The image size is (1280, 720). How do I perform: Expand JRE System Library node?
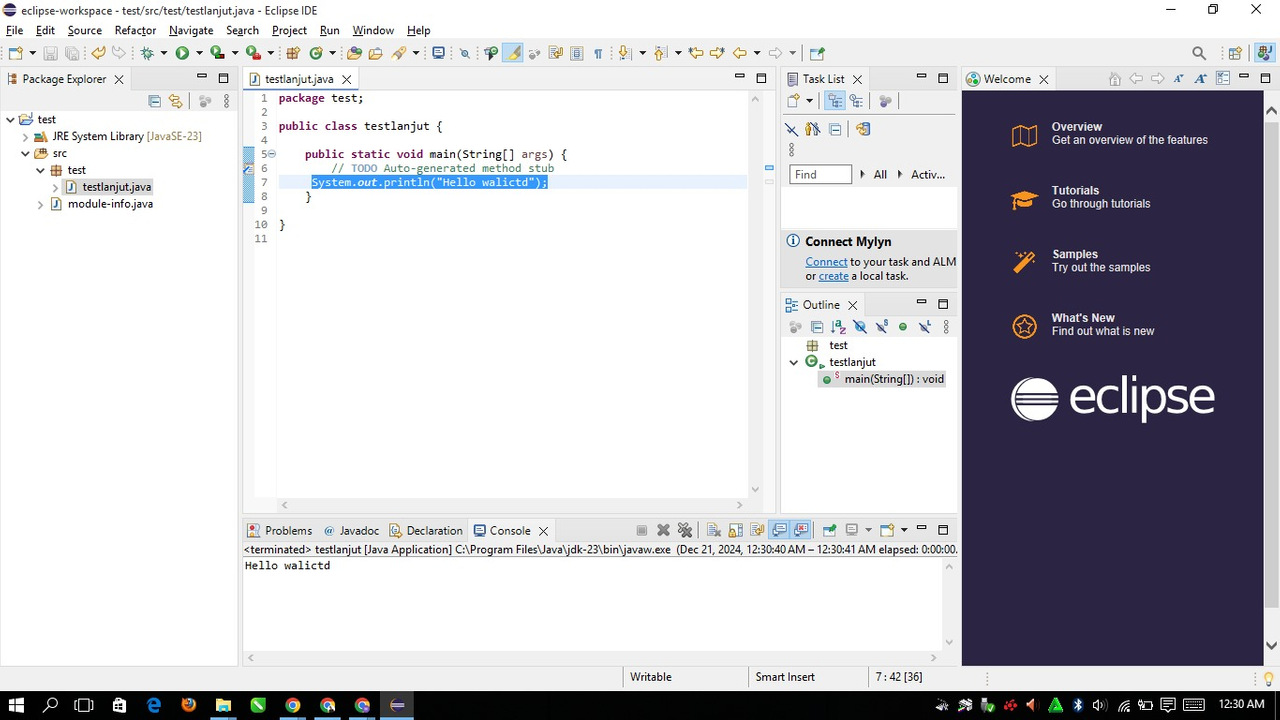25,136
